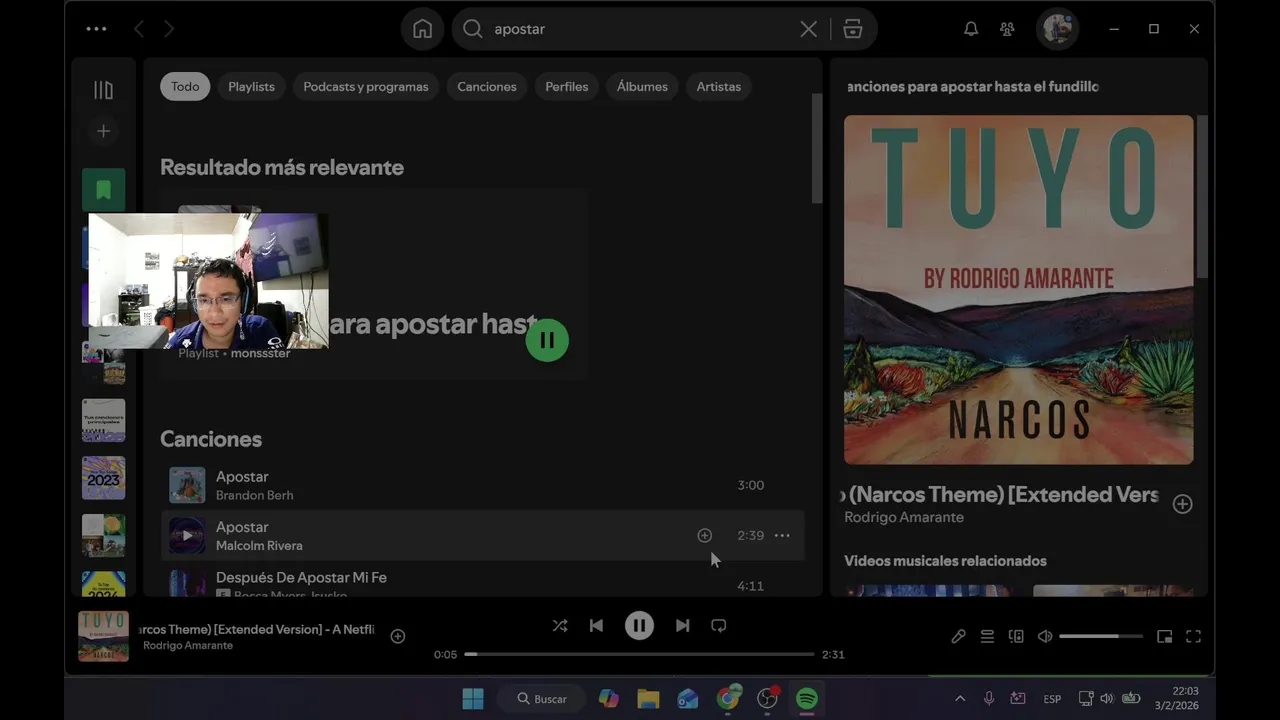The height and width of the screenshot is (720, 1280).
Task: Add the current track from the bottom bar
Action: click(397, 636)
